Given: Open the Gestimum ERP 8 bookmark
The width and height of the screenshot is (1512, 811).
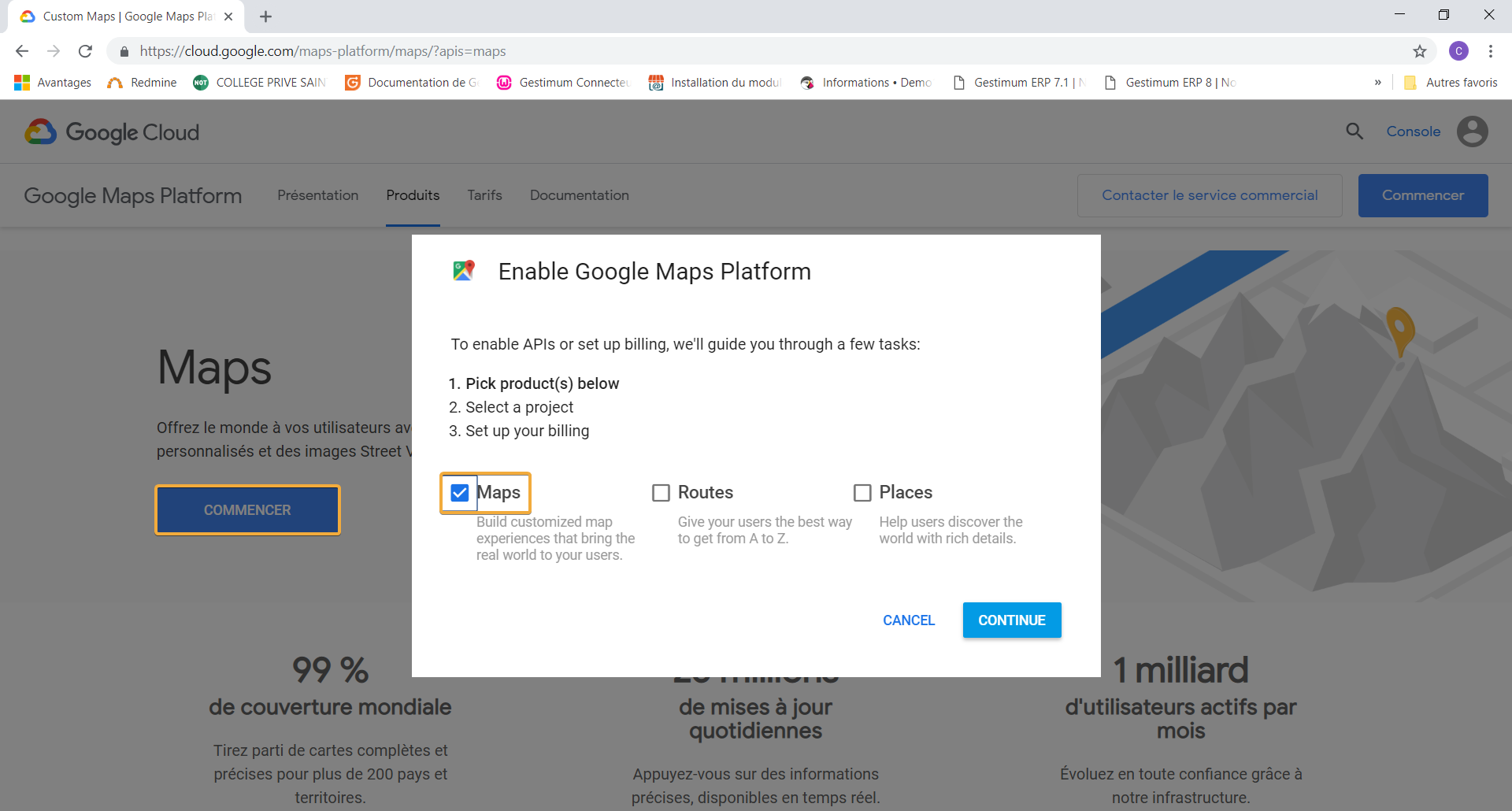Looking at the screenshot, I should point(1170,83).
